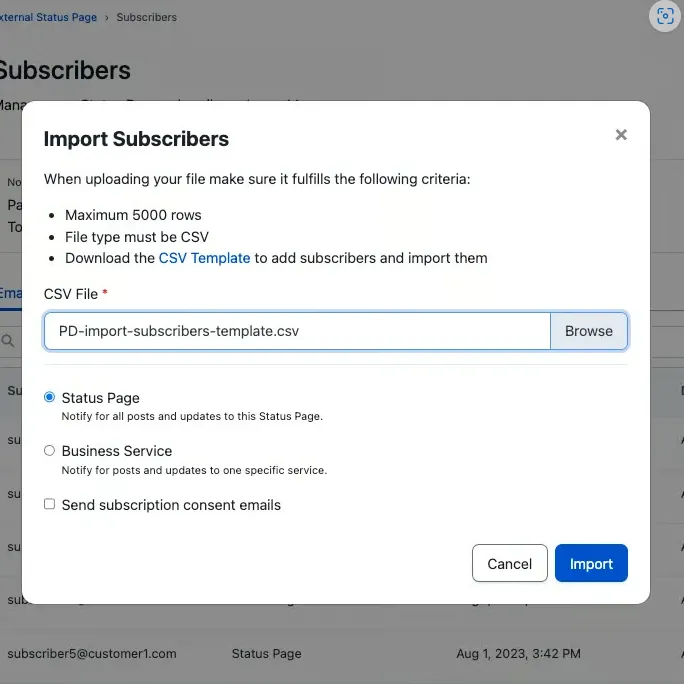Go to External Status Page breadcrumb
Screen dimensions: 684x684
[48, 17]
